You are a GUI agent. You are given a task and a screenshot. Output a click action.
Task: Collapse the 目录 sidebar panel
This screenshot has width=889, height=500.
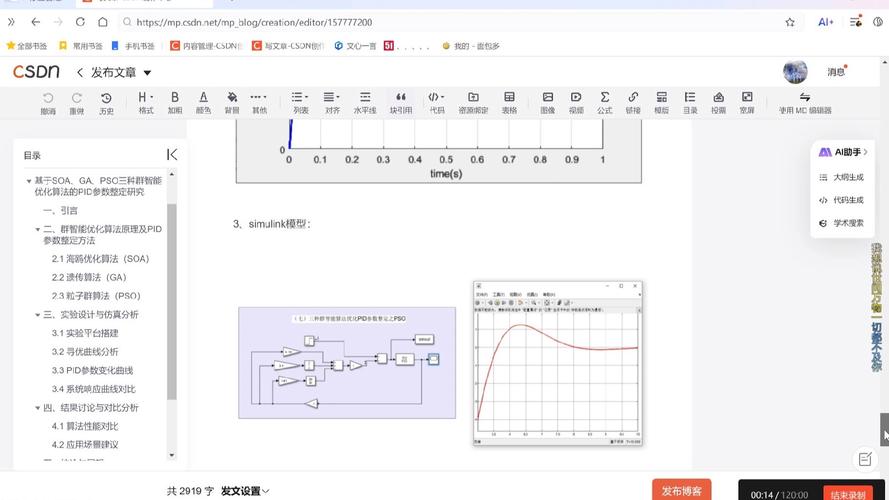click(172, 154)
